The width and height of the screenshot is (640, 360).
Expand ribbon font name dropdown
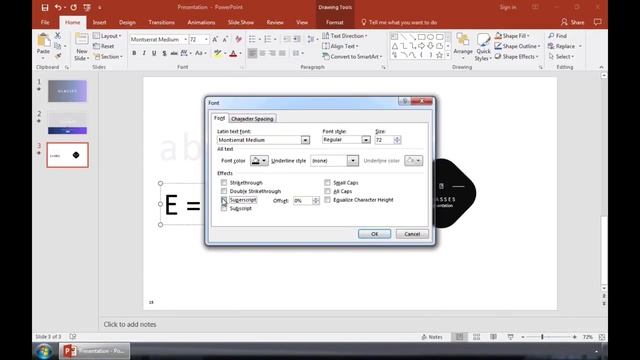tap(185, 39)
